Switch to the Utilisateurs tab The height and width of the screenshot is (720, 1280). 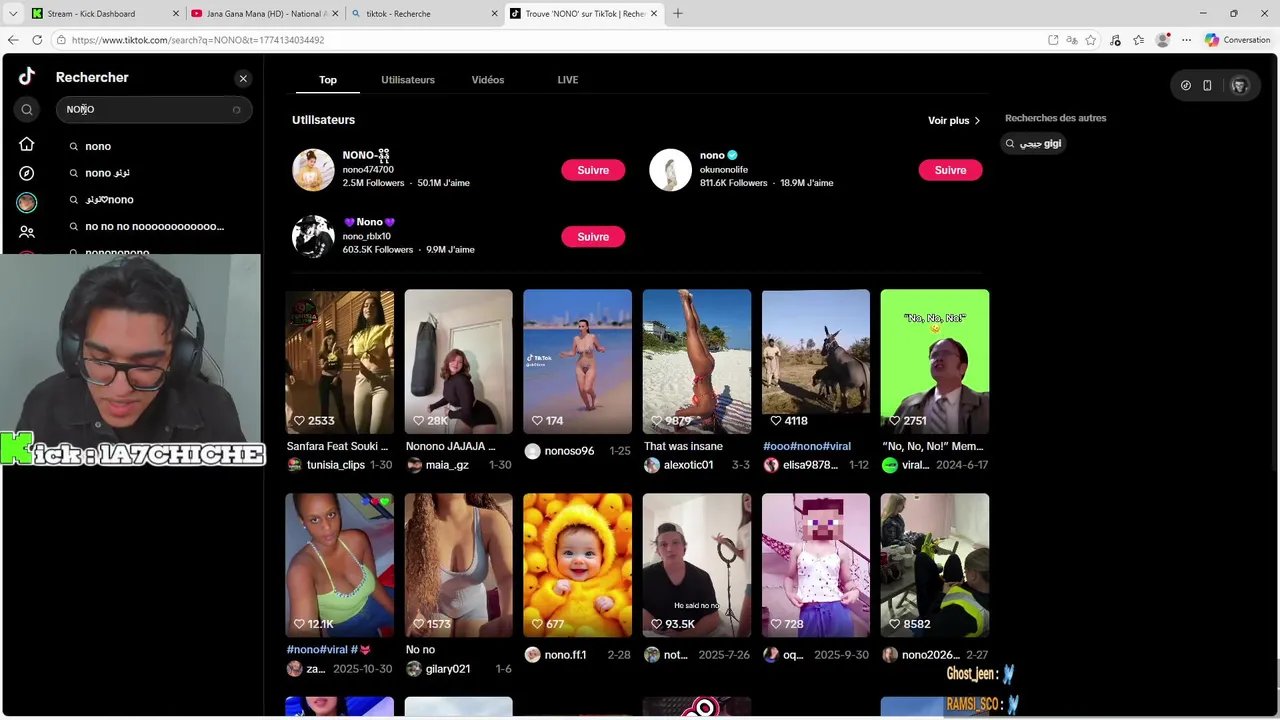point(408,80)
